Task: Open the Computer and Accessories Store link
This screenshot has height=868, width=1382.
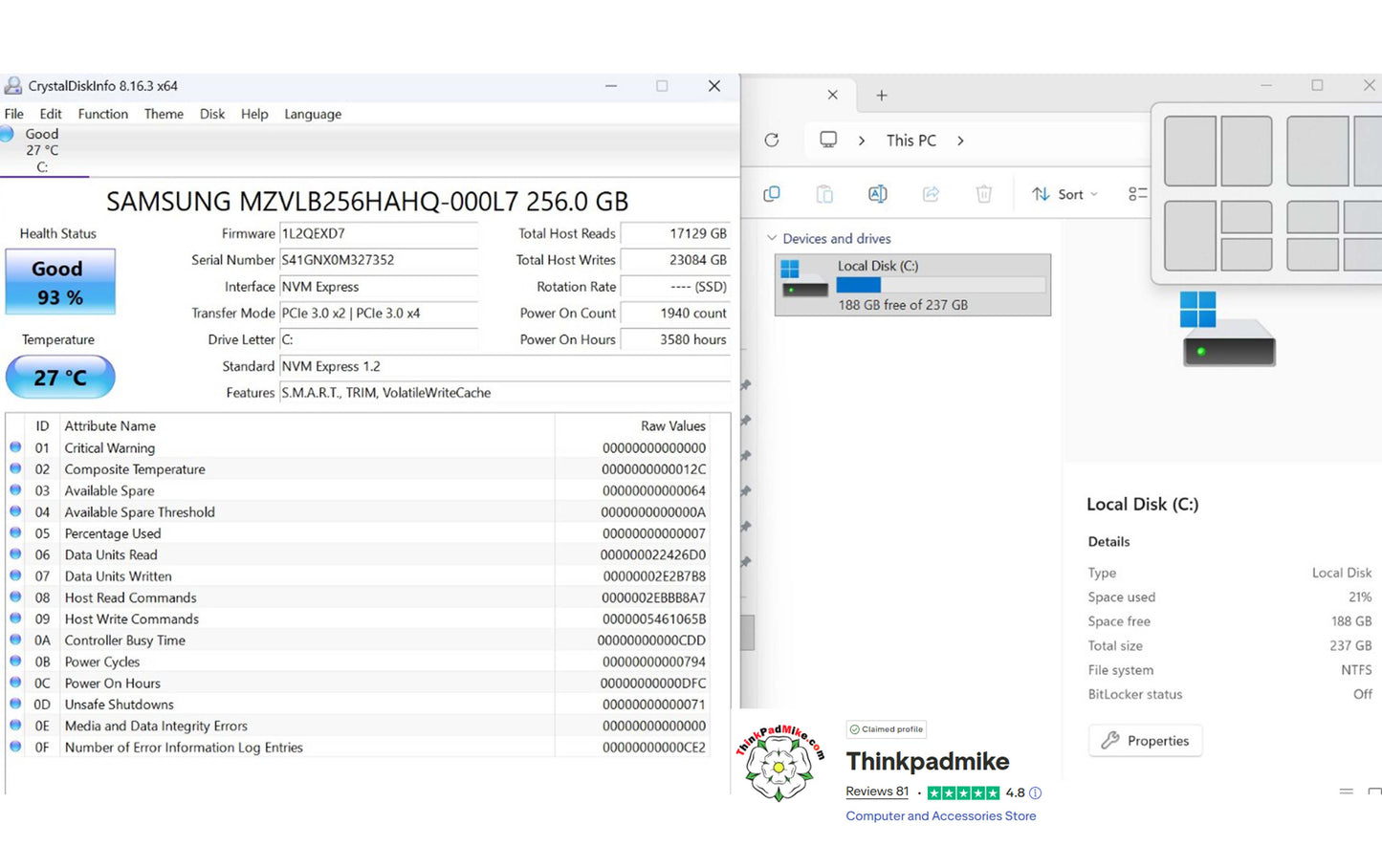Action: point(940,816)
